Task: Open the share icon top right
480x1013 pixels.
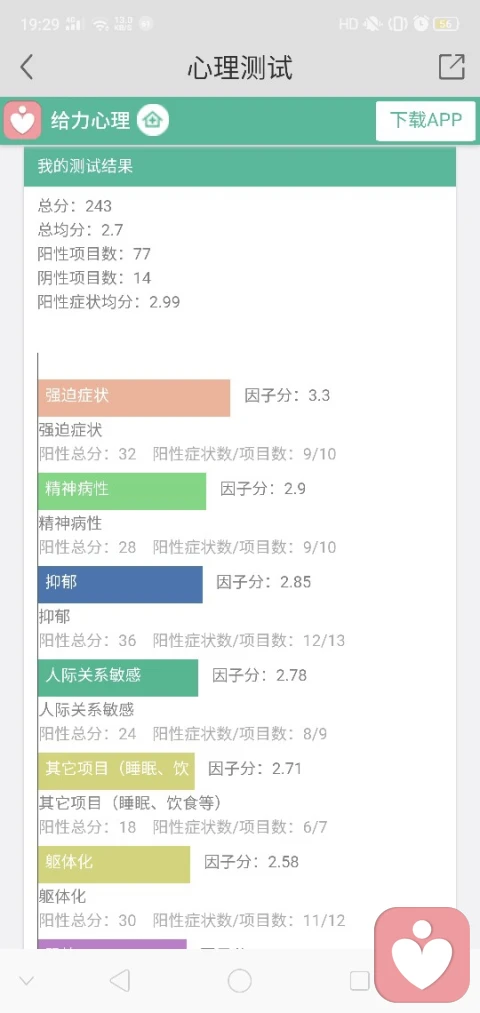Action: pos(452,67)
